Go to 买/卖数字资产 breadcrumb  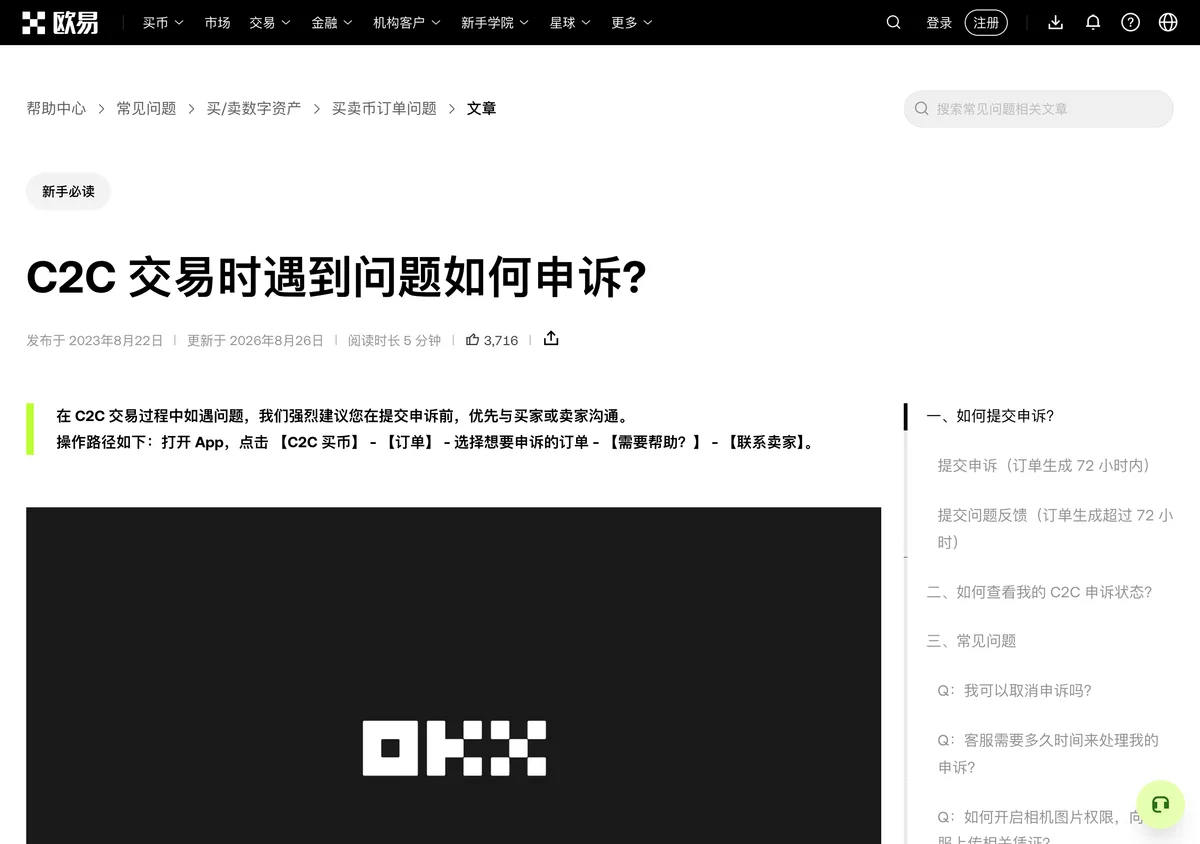[x=254, y=108]
